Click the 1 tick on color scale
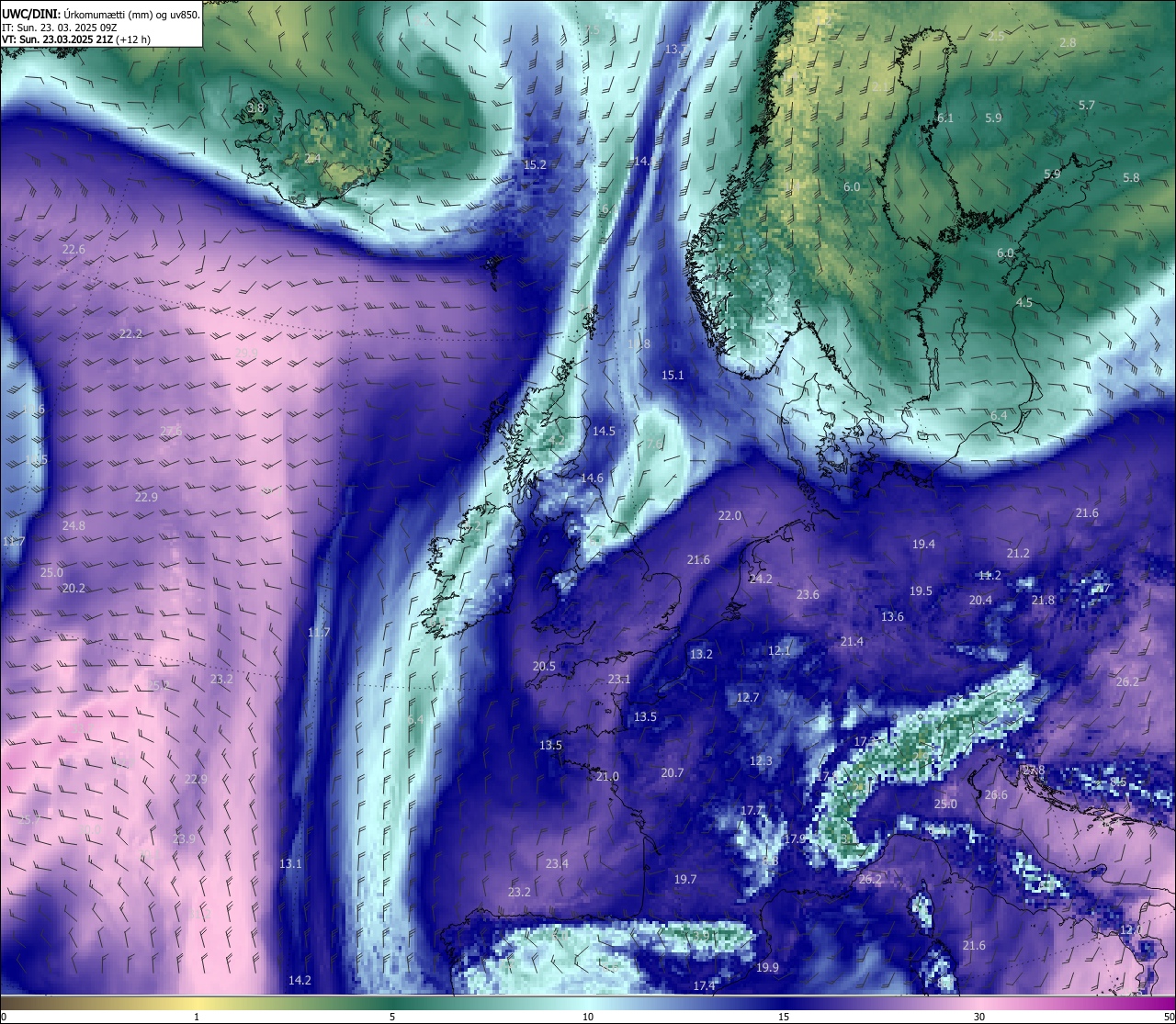 197,1017
